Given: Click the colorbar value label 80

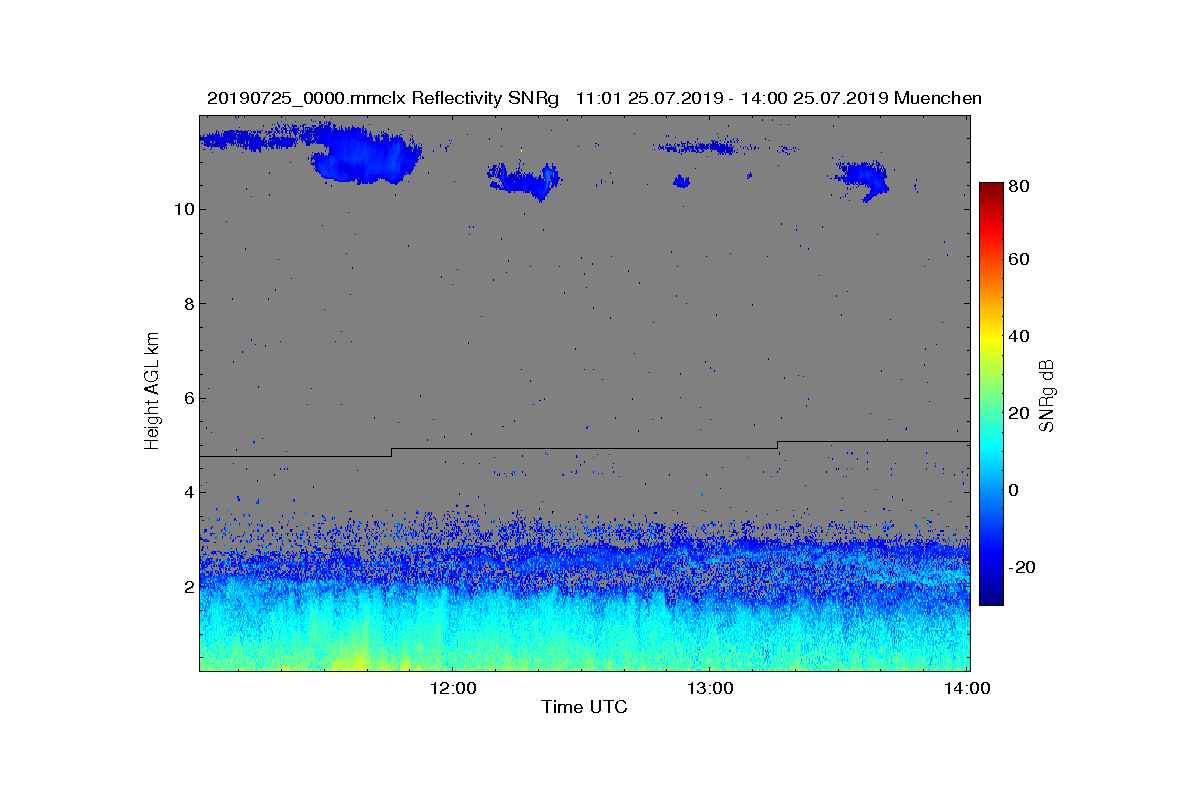Looking at the screenshot, I should (x=1021, y=185).
